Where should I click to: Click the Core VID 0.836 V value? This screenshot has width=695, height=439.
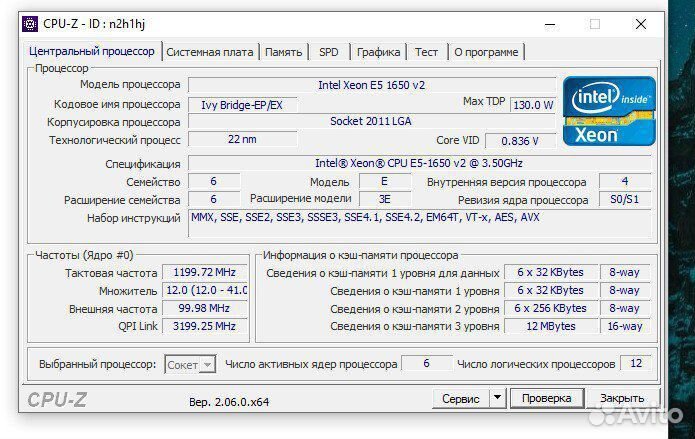click(520, 141)
